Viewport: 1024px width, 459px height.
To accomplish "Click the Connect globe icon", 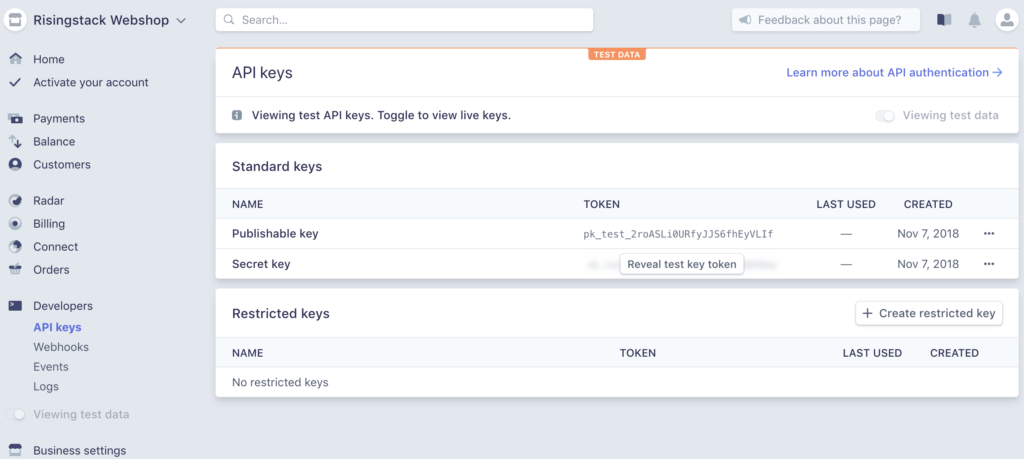I will [16, 247].
